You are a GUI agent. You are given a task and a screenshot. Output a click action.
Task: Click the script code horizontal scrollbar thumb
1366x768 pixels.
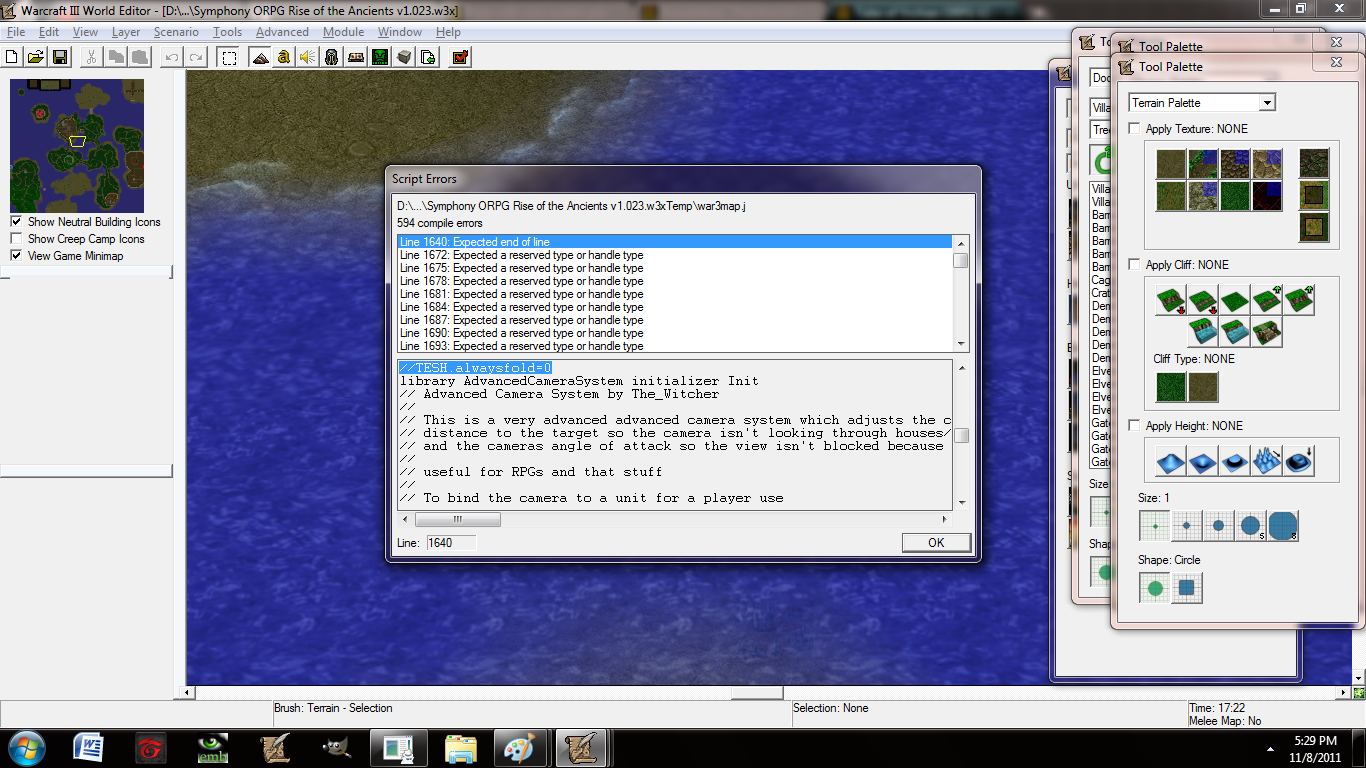(x=457, y=519)
